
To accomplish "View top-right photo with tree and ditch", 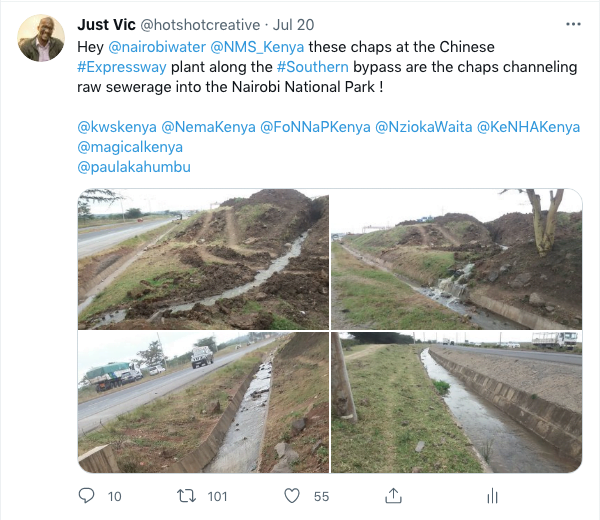I will tap(456, 259).
